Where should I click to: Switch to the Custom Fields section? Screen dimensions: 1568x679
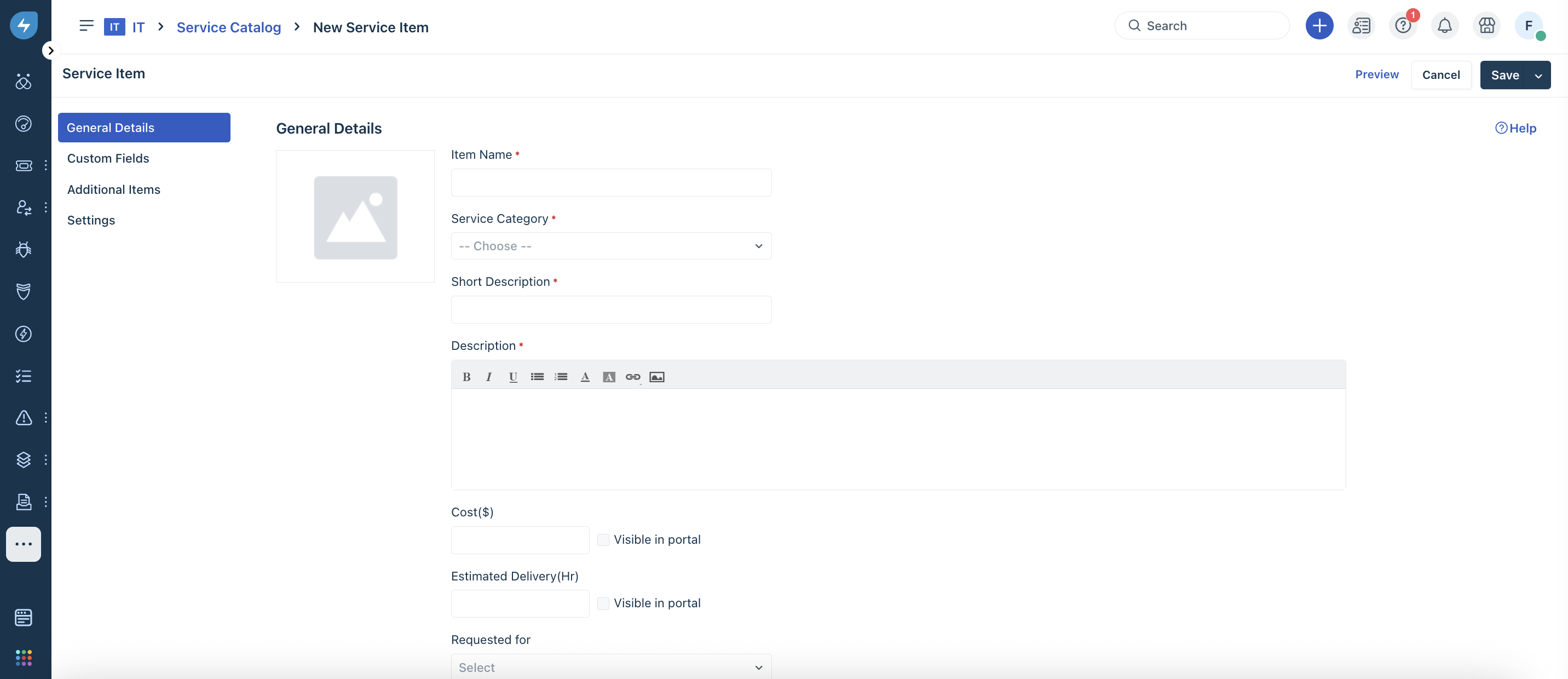108,158
